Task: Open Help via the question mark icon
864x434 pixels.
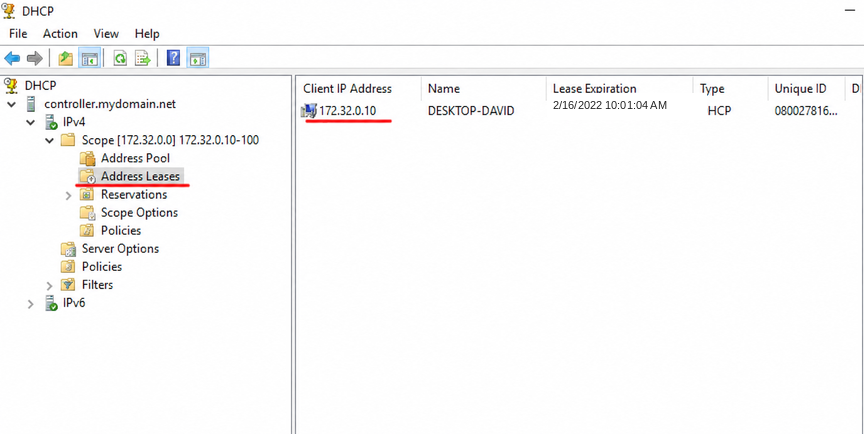Action: click(x=174, y=58)
